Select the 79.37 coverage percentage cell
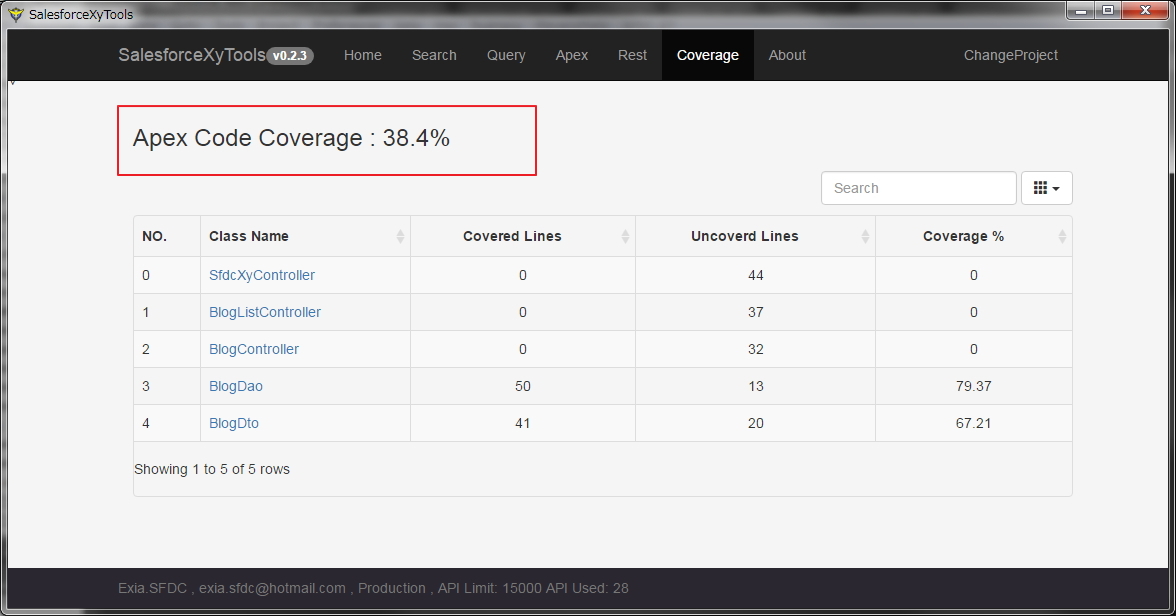The height and width of the screenshot is (616, 1176). [x=974, y=386]
